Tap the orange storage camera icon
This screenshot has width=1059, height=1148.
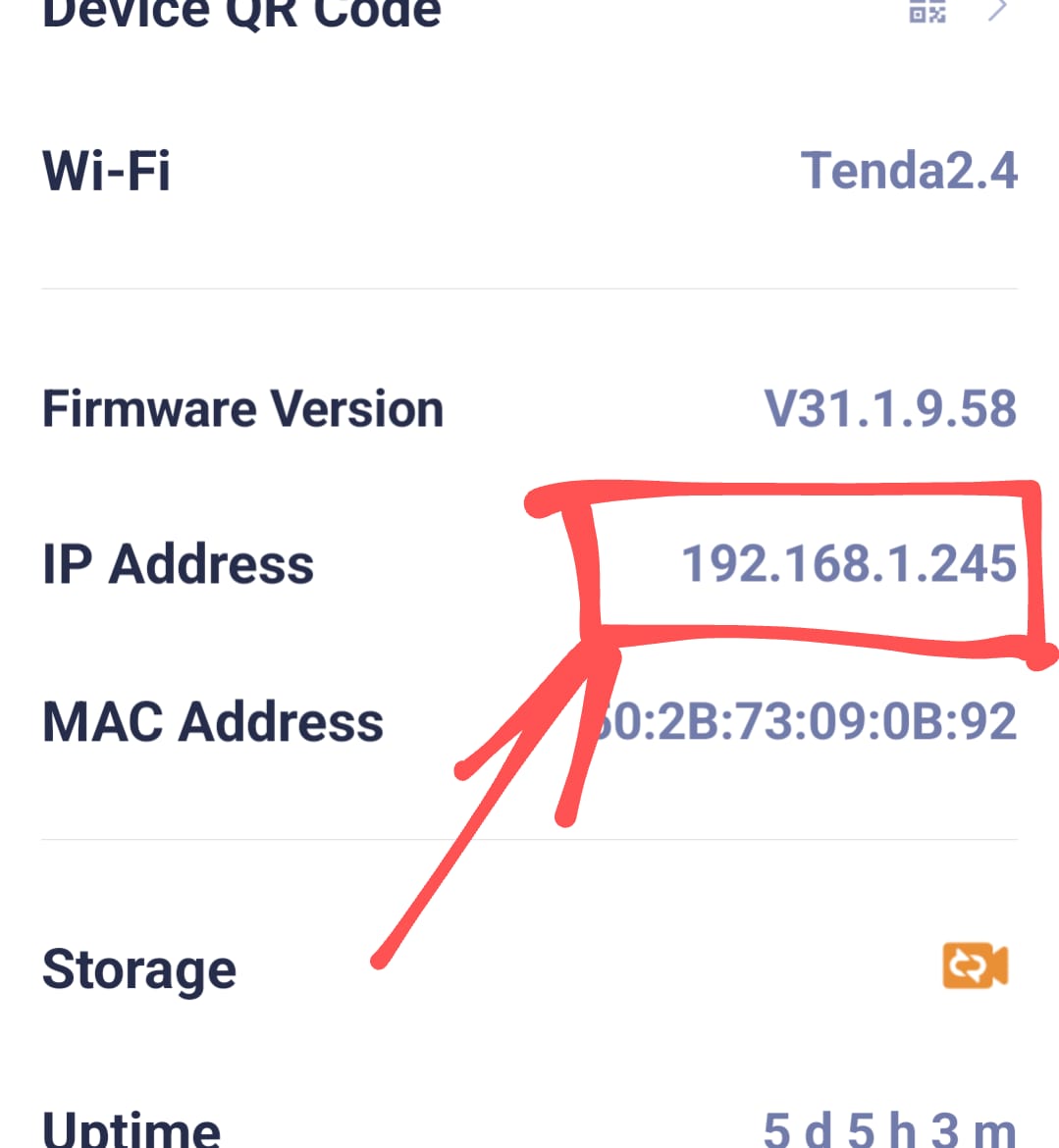pyautogui.click(x=976, y=965)
